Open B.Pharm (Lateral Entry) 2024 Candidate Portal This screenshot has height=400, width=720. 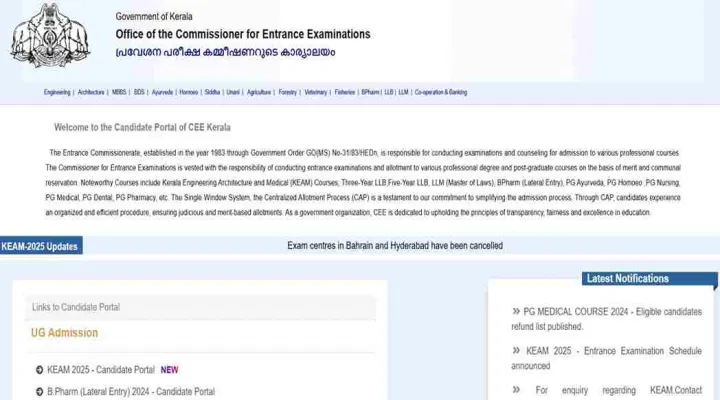click(131, 392)
